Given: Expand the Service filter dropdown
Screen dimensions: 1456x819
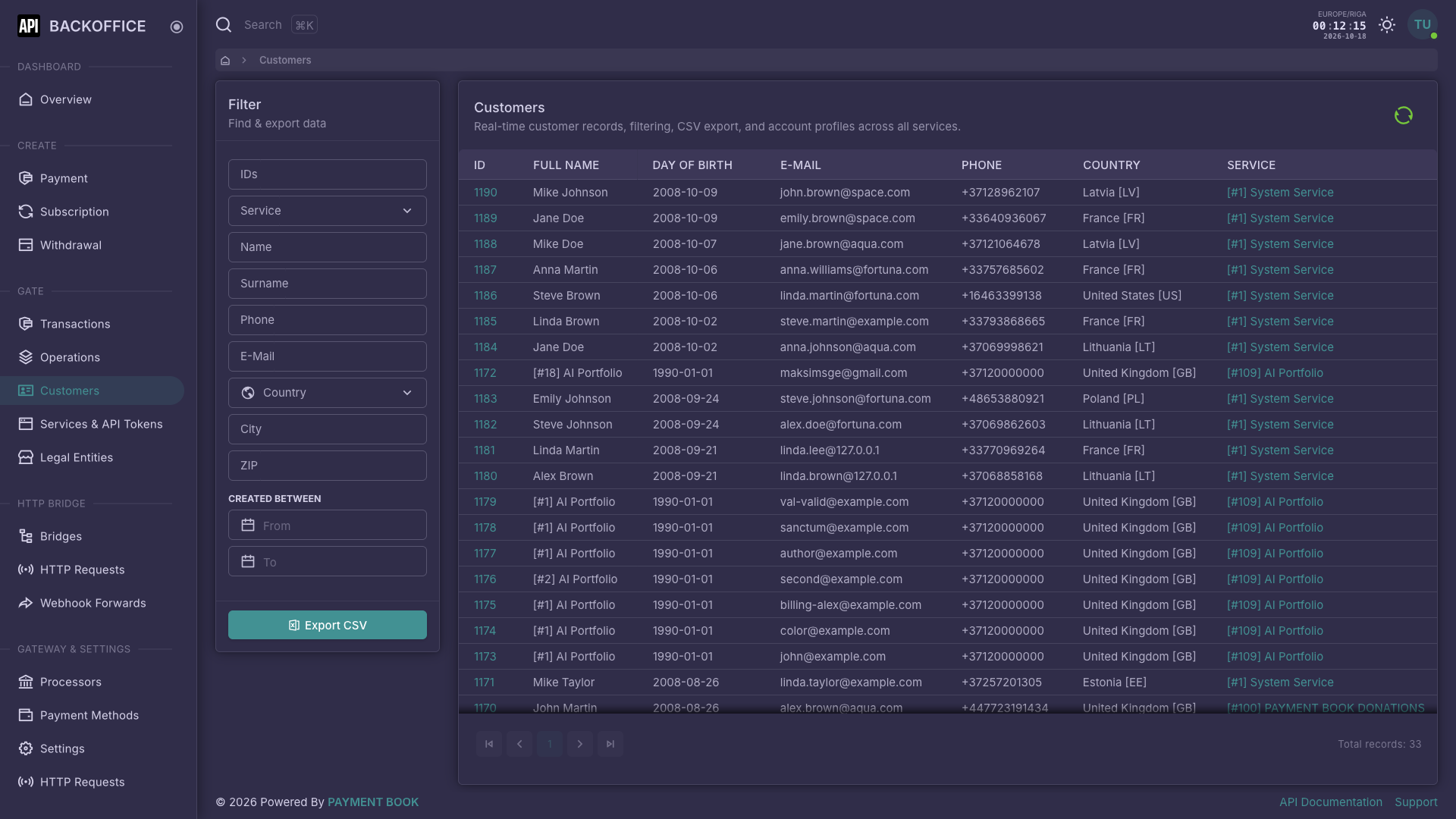Looking at the screenshot, I should coord(328,211).
